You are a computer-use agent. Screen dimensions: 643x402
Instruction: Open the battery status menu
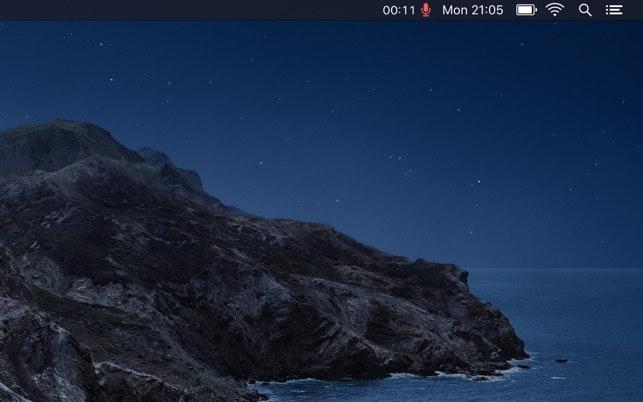coord(526,10)
